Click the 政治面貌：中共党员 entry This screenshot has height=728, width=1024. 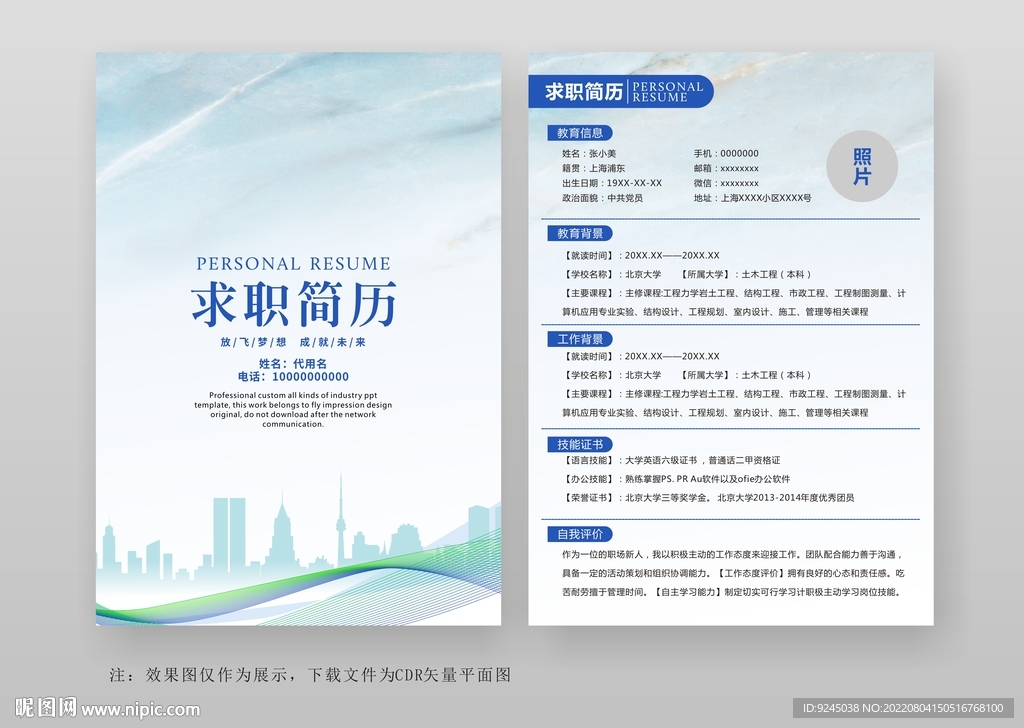click(x=602, y=198)
